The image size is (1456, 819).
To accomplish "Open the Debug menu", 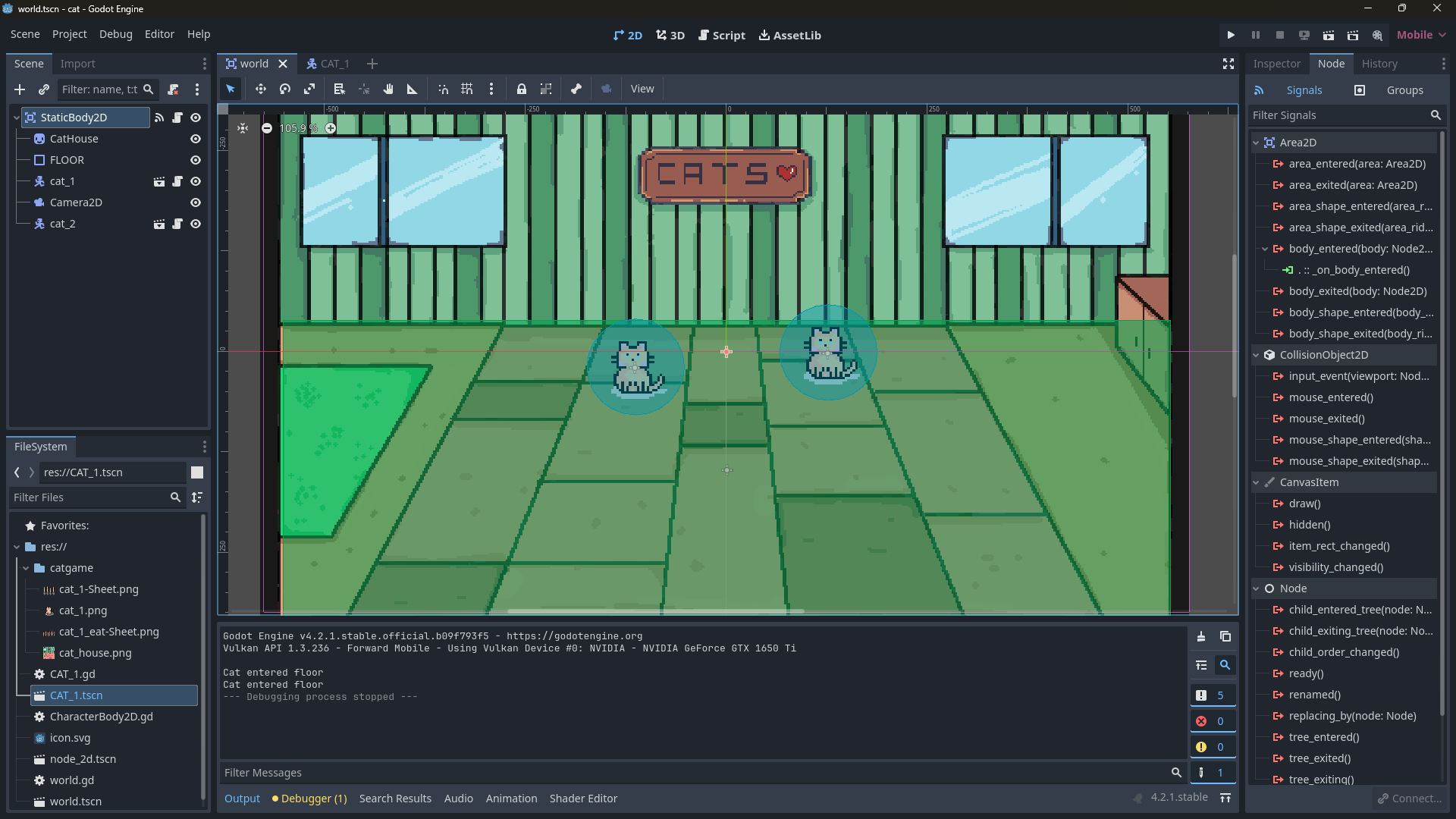I will [x=115, y=34].
